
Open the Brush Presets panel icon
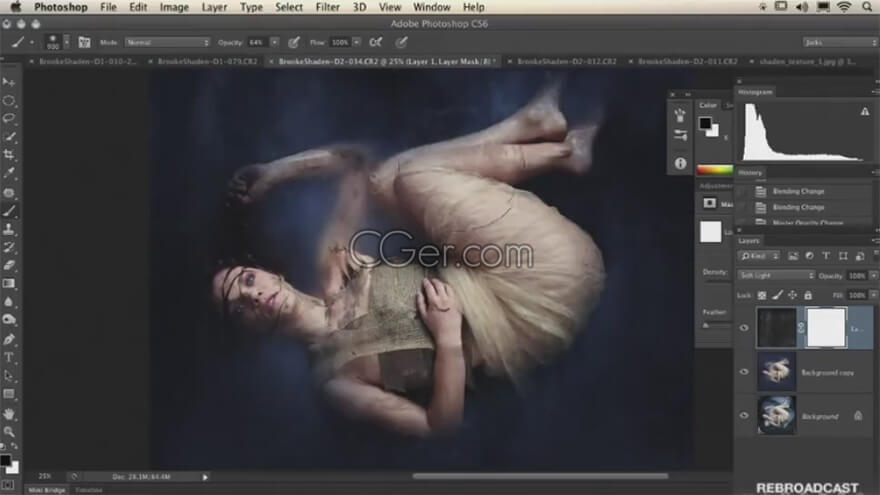tap(680, 116)
